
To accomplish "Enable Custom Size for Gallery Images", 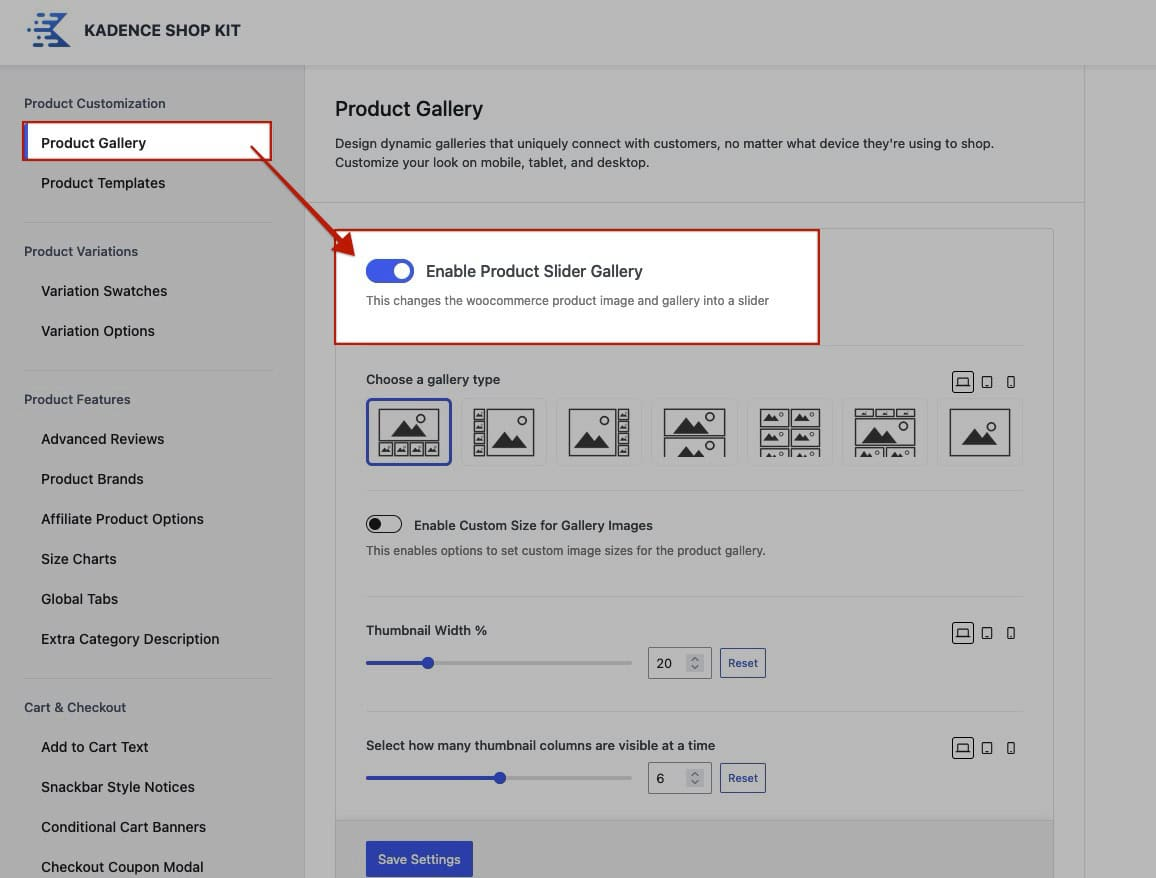I will (x=384, y=525).
